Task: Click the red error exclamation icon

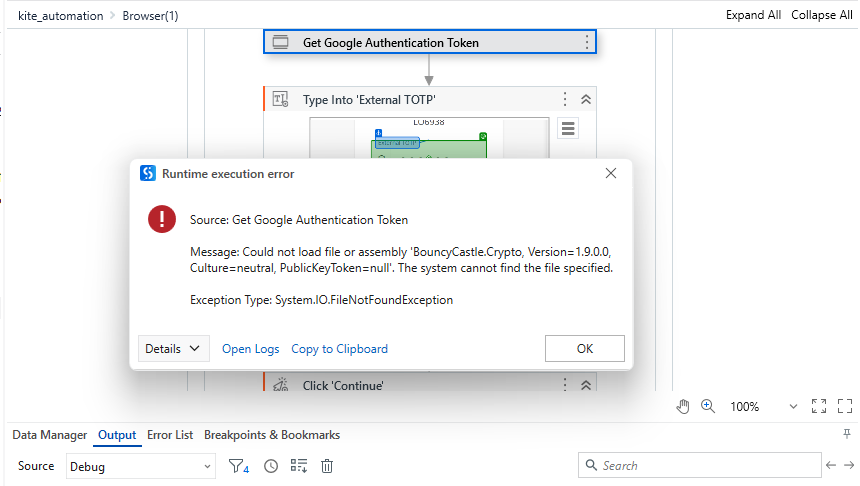Action: (x=162, y=219)
